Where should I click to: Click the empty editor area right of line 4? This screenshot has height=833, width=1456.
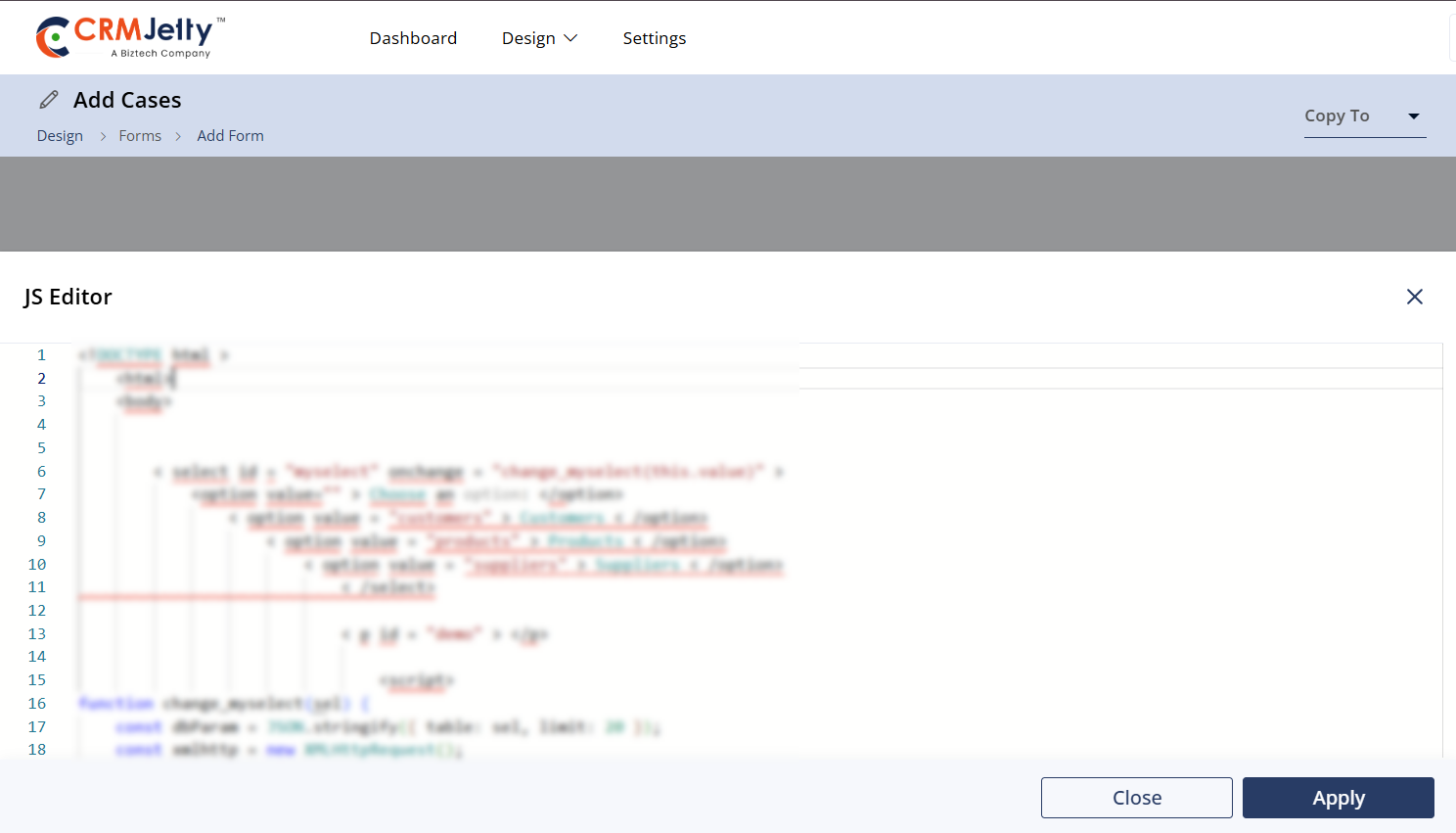pos(587,425)
